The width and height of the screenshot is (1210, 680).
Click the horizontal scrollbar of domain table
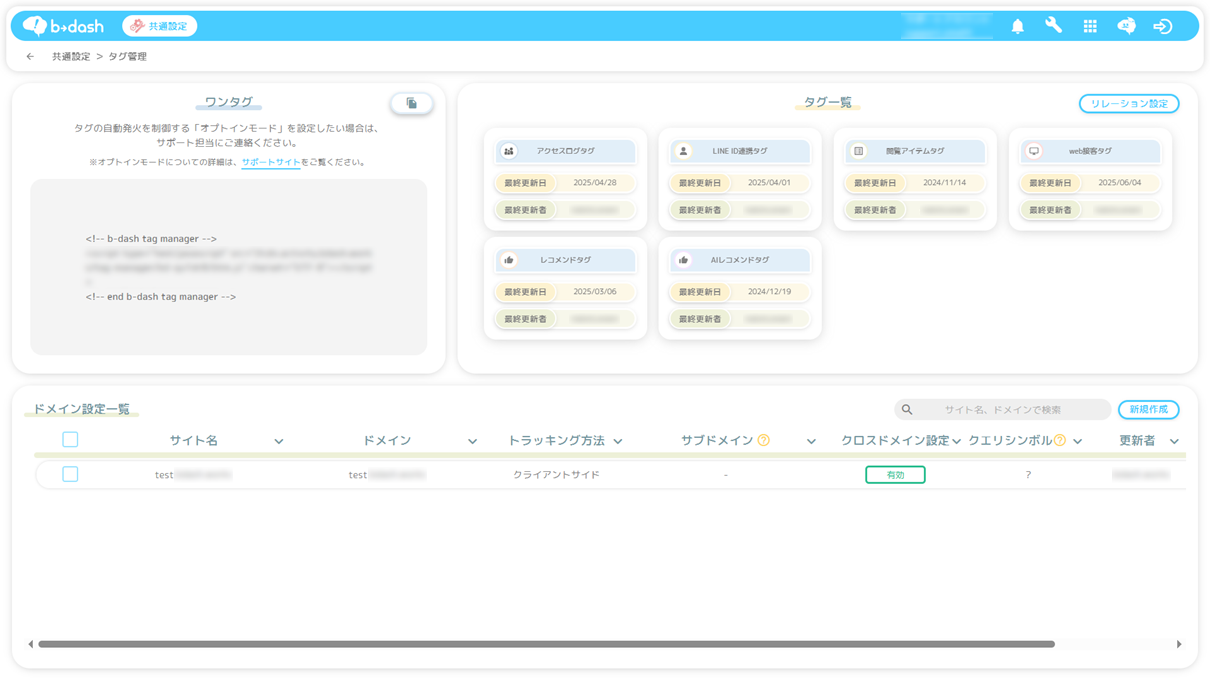pyautogui.click(x=545, y=644)
